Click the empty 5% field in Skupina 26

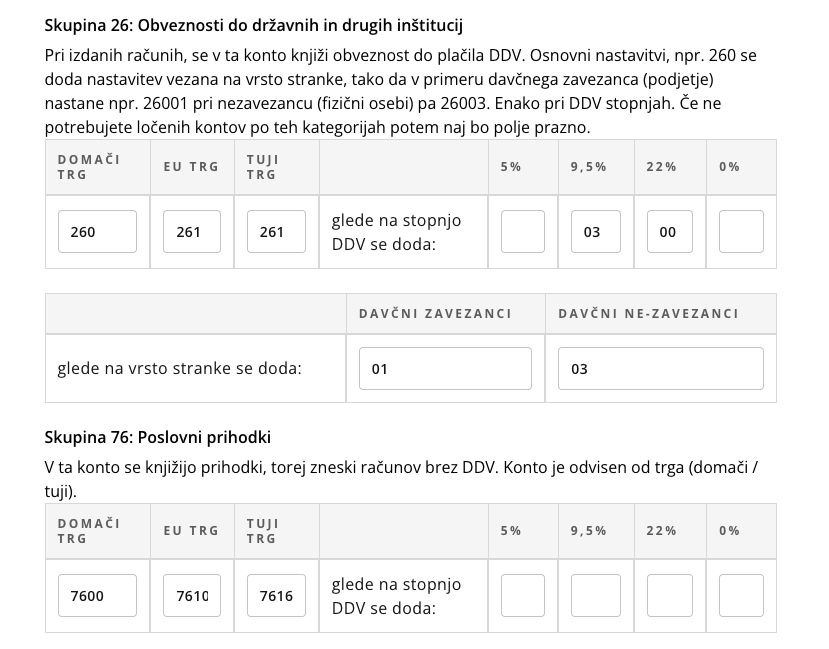coord(523,232)
